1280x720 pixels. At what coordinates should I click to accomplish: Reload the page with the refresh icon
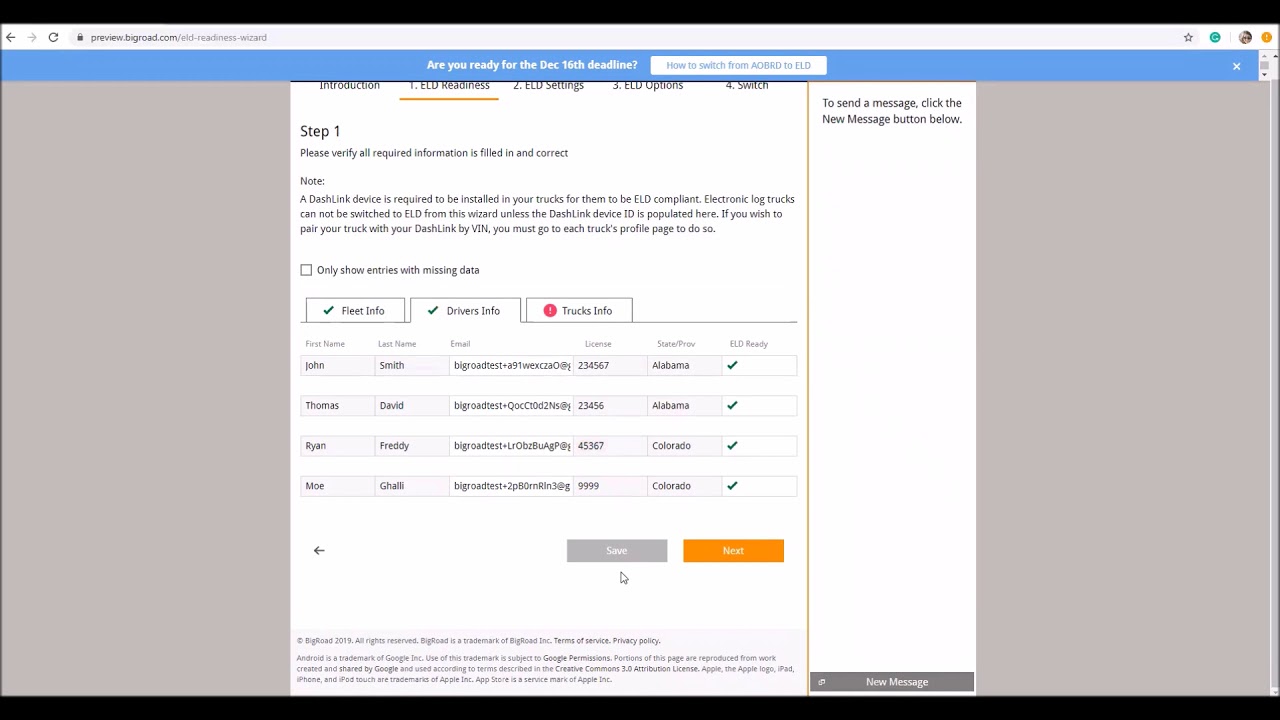tap(53, 37)
